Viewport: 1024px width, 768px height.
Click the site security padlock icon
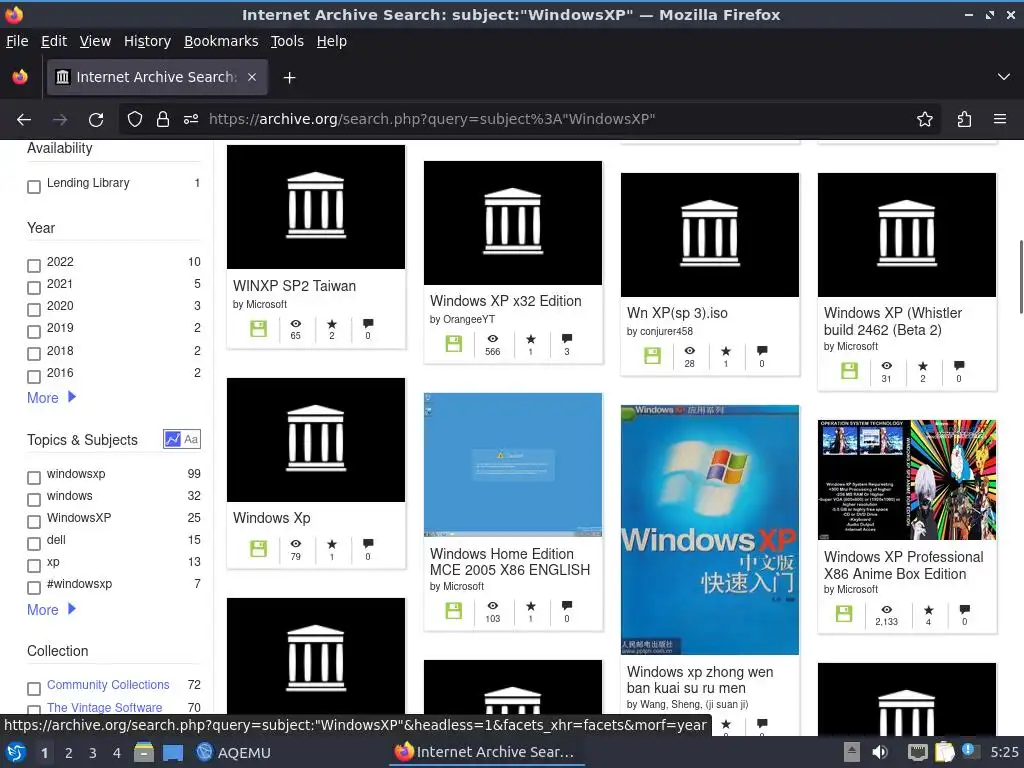[x=163, y=119]
